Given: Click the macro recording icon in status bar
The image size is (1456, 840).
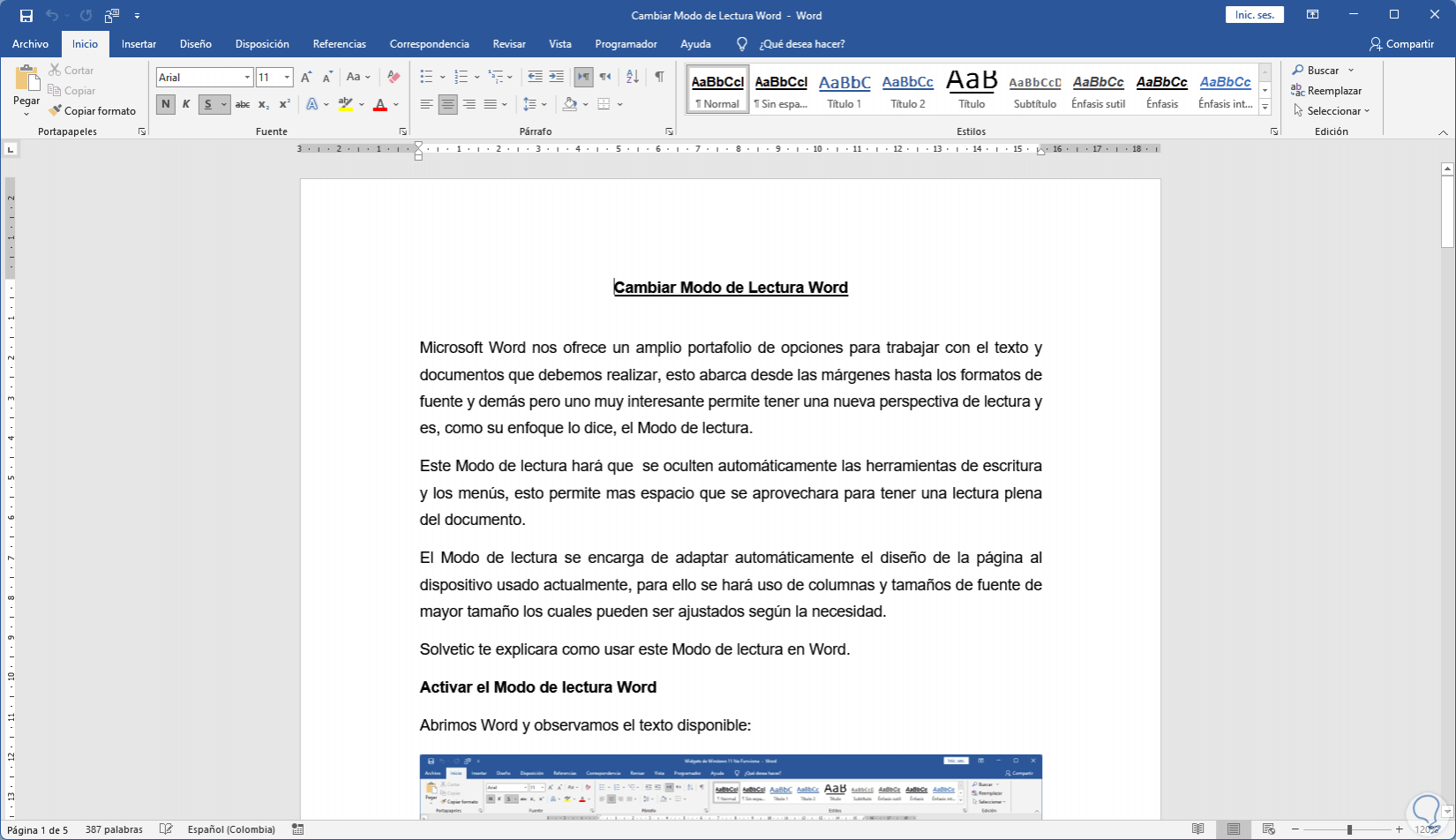Looking at the screenshot, I should click(x=298, y=829).
